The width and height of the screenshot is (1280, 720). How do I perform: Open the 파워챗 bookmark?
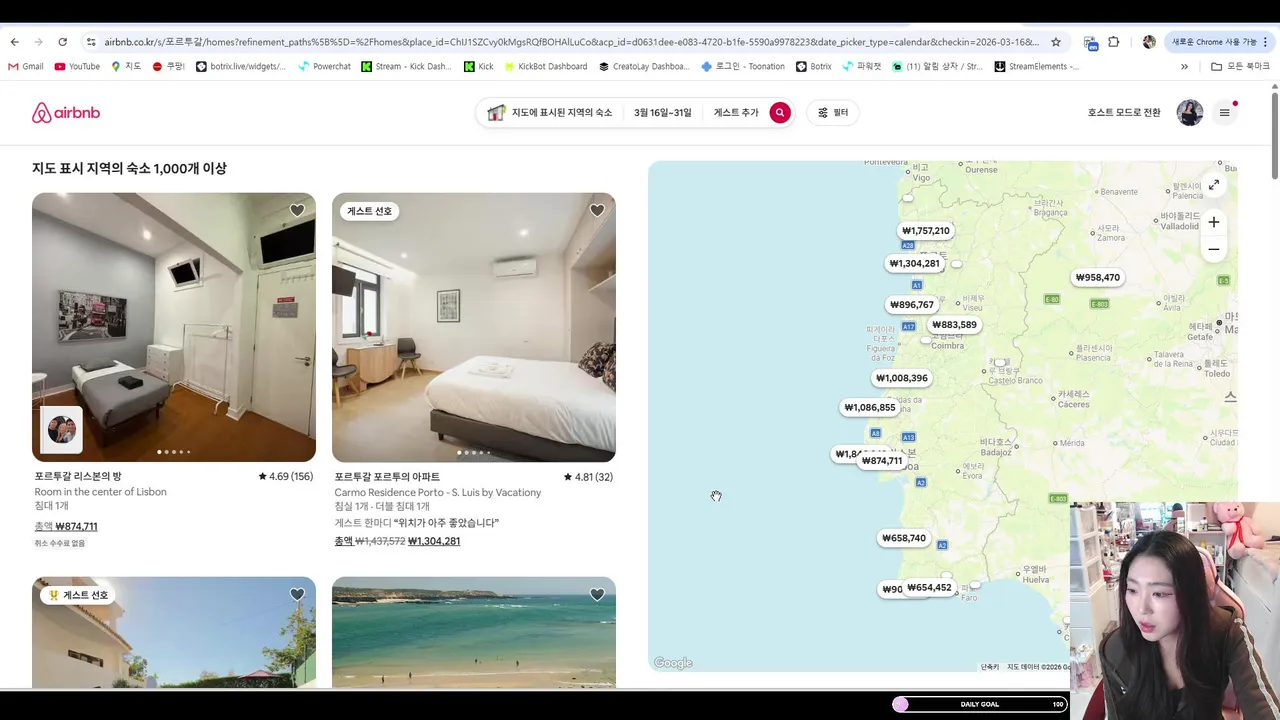pos(862,67)
